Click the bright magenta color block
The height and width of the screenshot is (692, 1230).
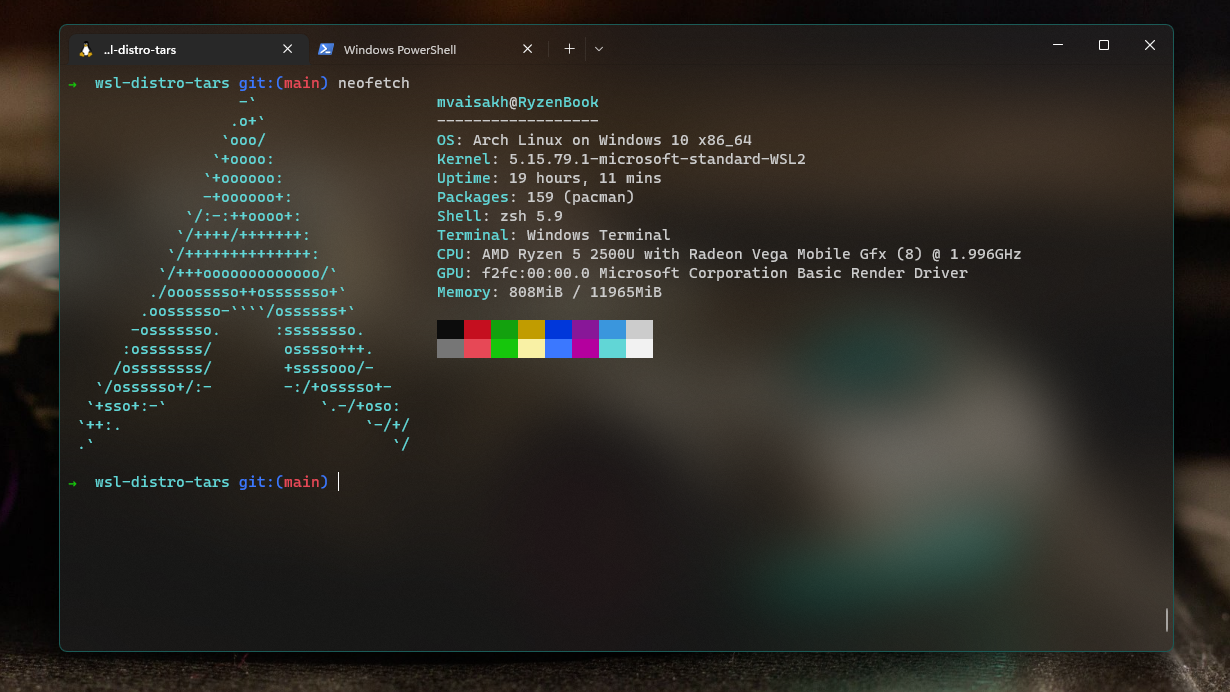tap(585, 348)
